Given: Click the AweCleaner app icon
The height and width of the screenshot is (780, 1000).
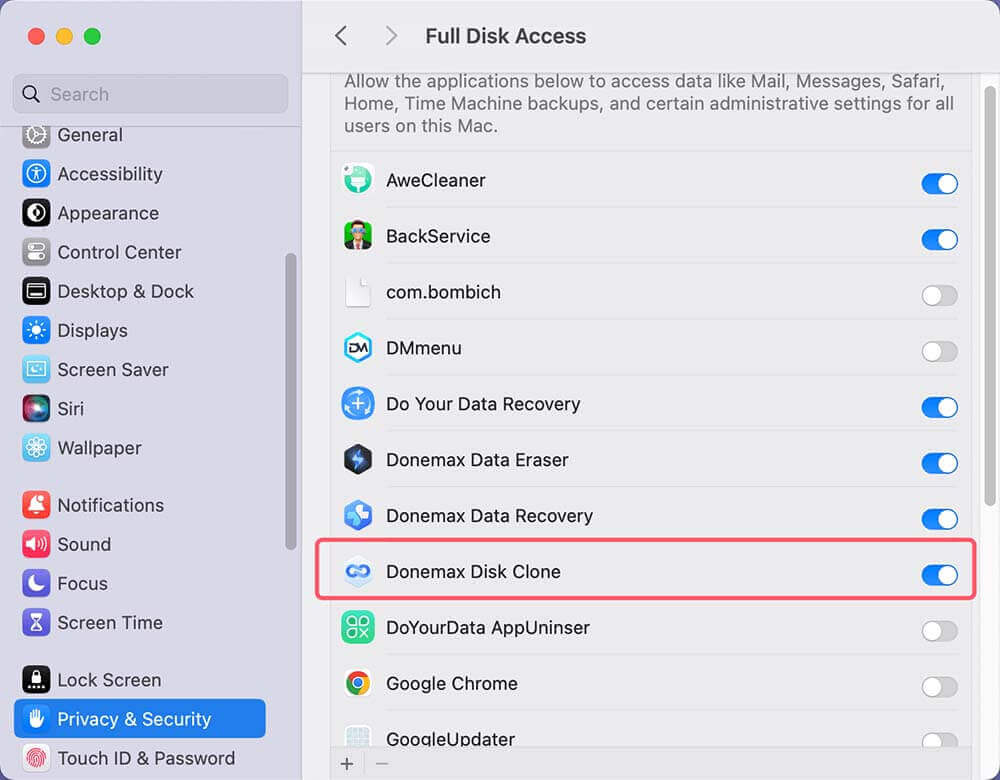Looking at the screenshot, I should coord(357,180).
